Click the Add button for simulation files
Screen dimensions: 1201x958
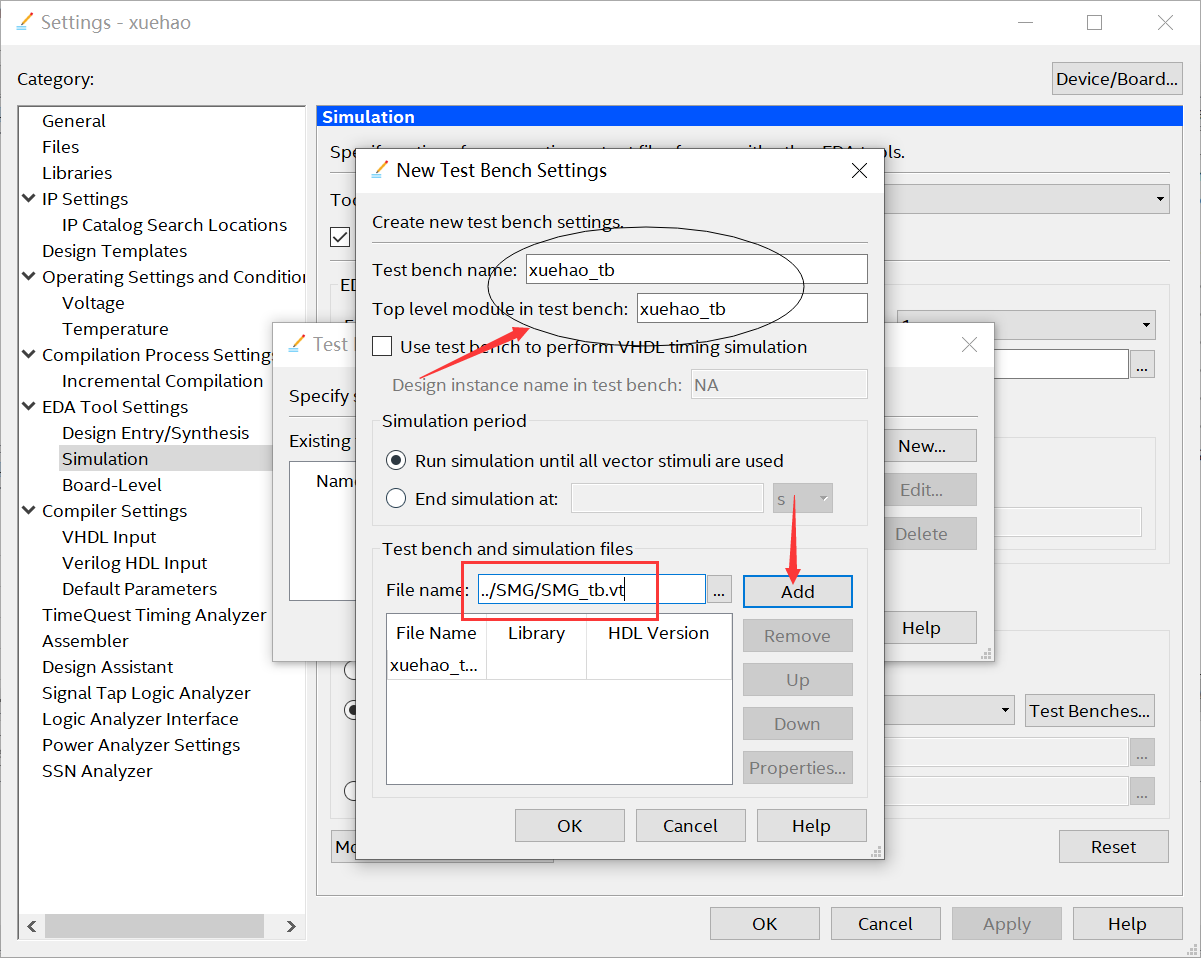[x=797, y=591]
